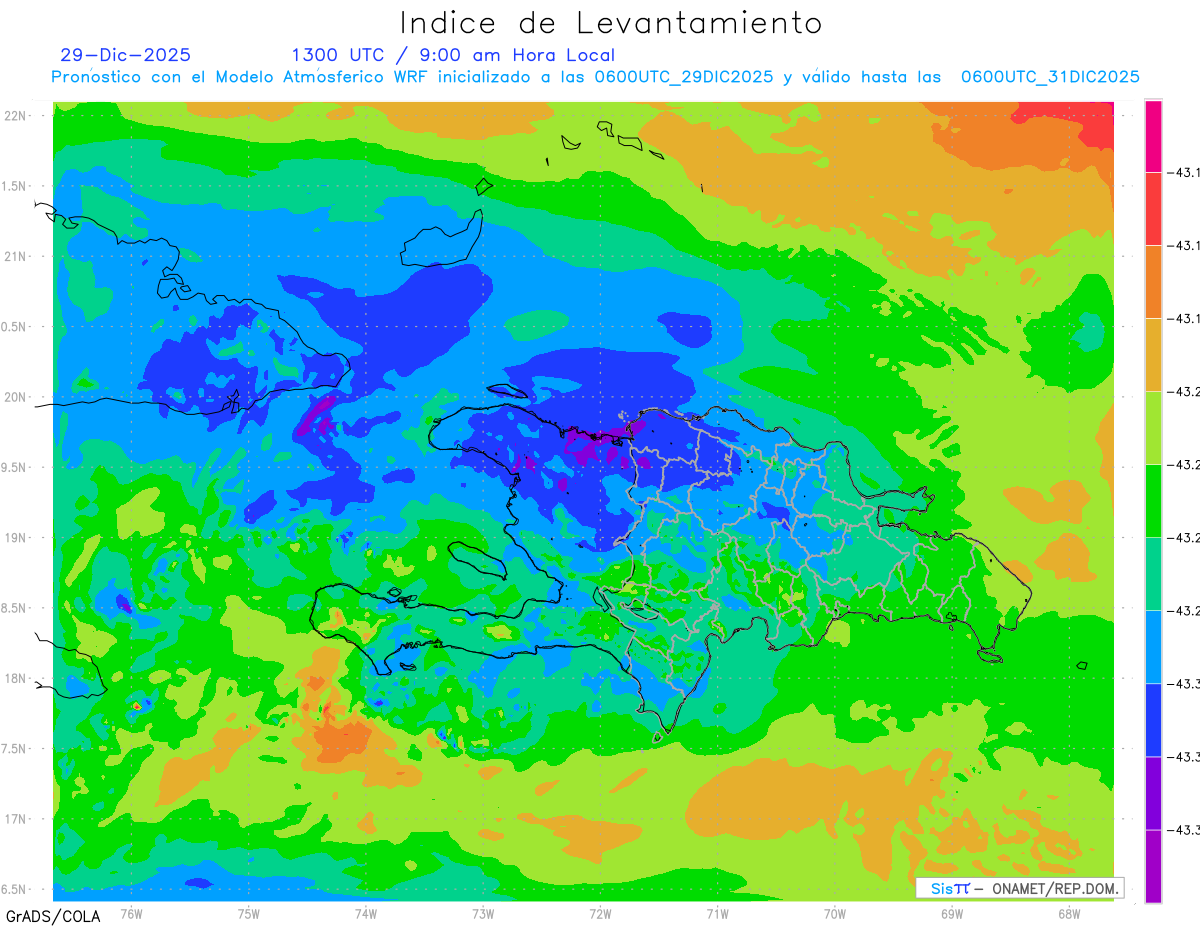The image size is (1200, 927).
Task: Click the "20N" latitude label
Action: [17, 397]
